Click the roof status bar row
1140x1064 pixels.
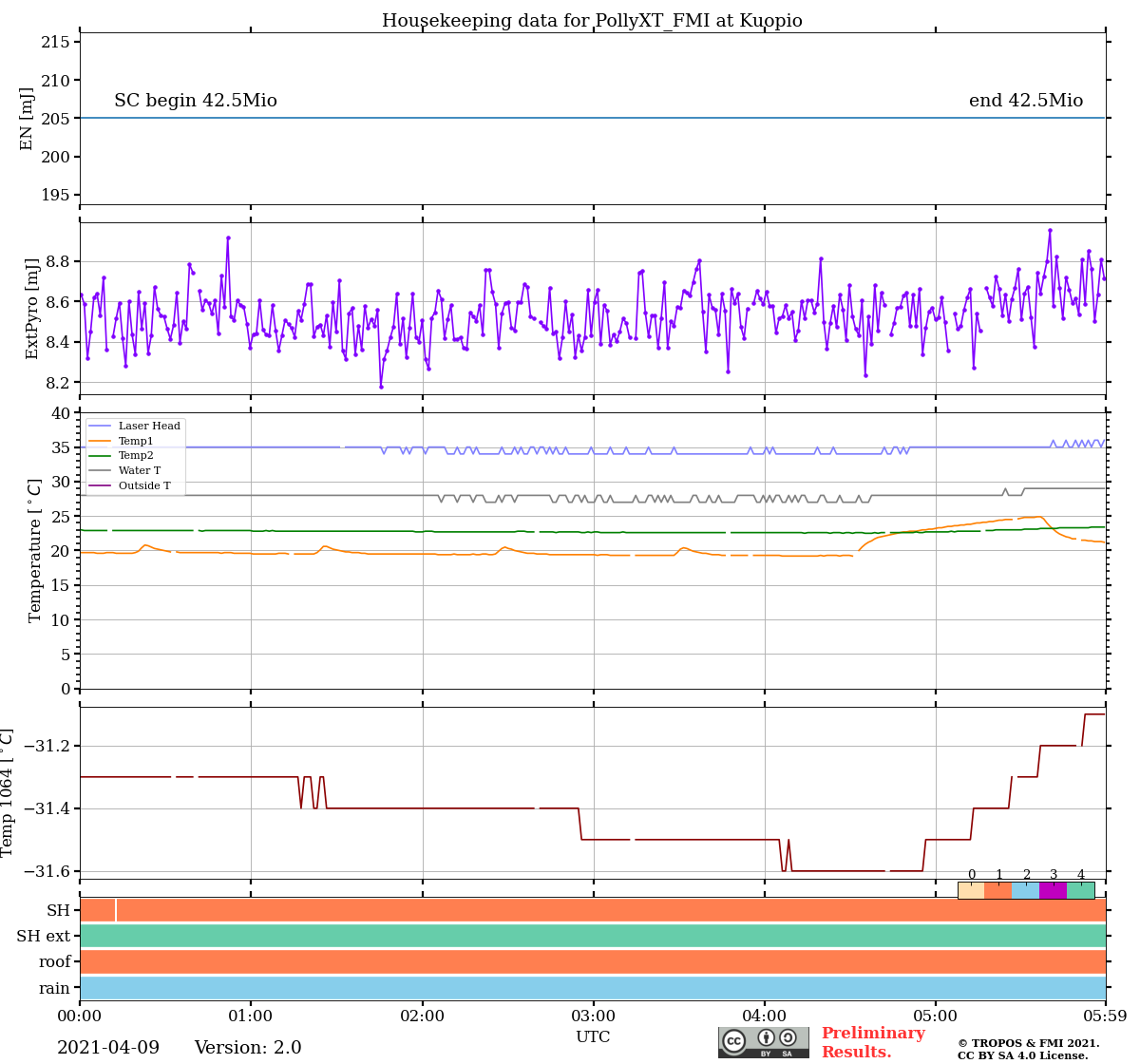[x=593, y=961]
